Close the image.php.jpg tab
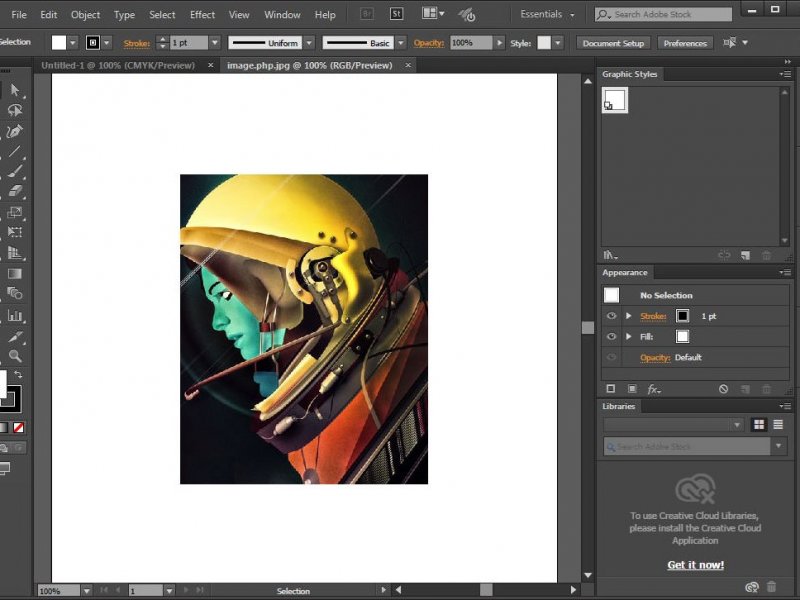 [x=408, y=65]
